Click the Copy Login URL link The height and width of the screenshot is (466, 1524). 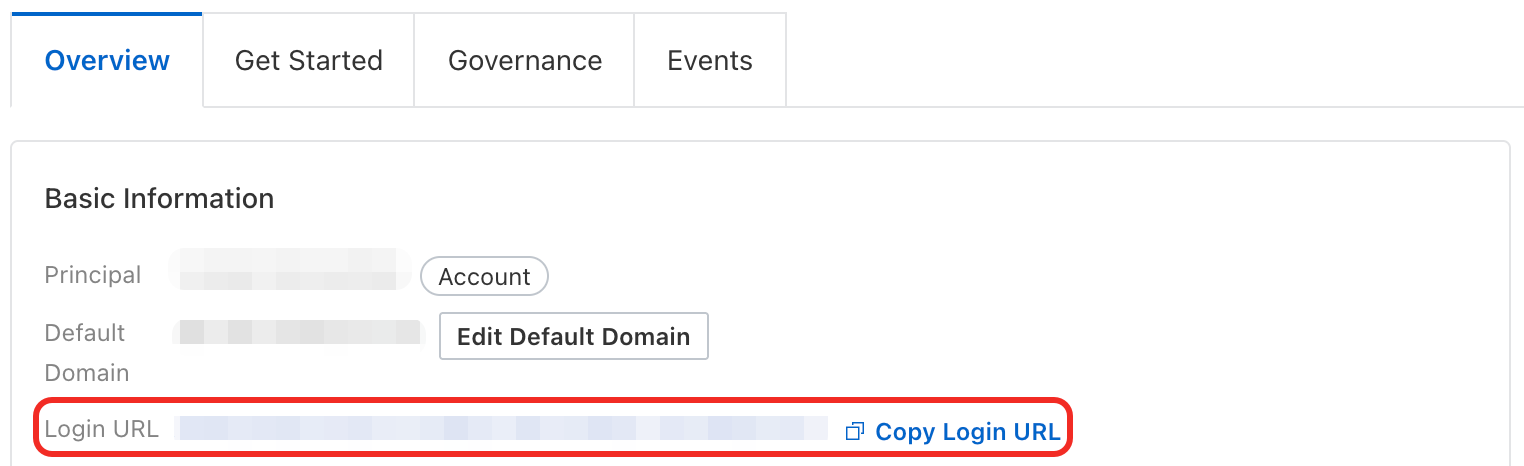point(967,432)
